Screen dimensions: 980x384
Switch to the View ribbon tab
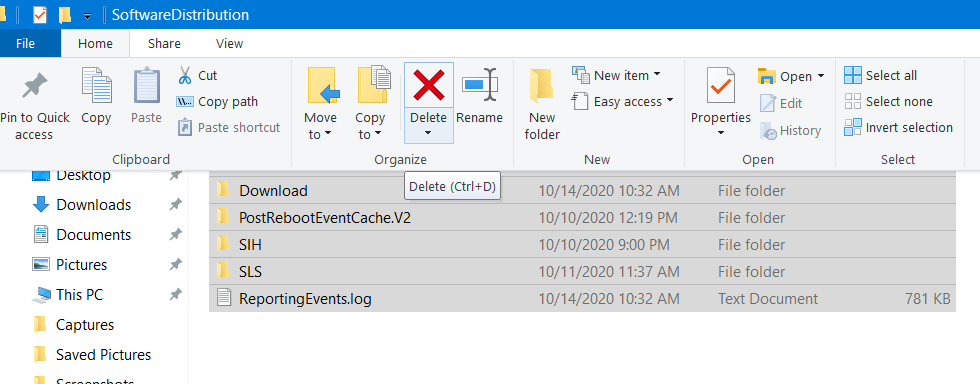(229, 44)
